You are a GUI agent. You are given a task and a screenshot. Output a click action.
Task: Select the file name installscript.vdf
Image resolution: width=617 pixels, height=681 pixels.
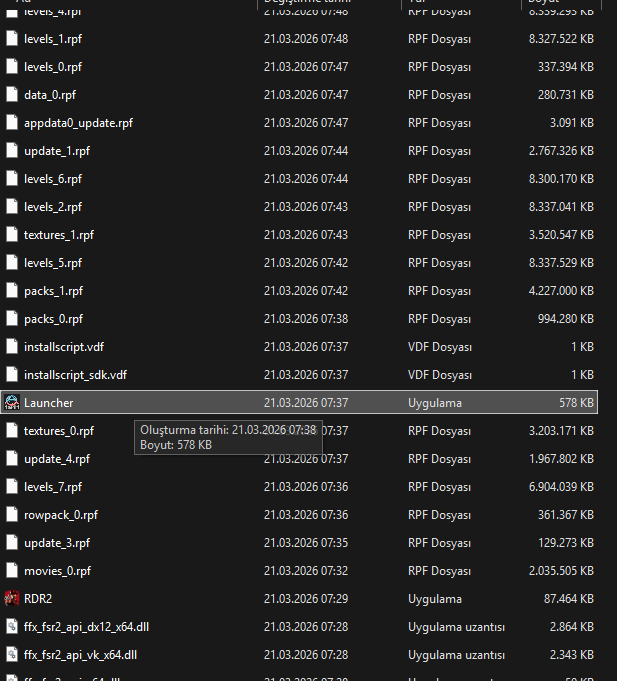64,347
